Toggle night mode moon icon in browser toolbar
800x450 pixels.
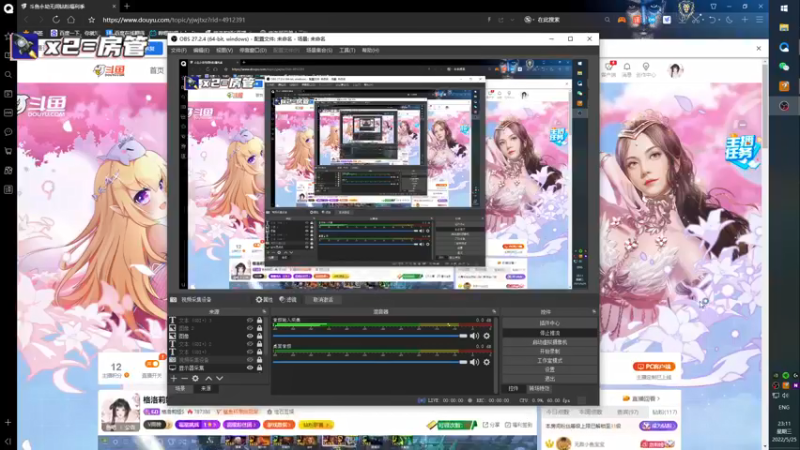coord(729,19)
